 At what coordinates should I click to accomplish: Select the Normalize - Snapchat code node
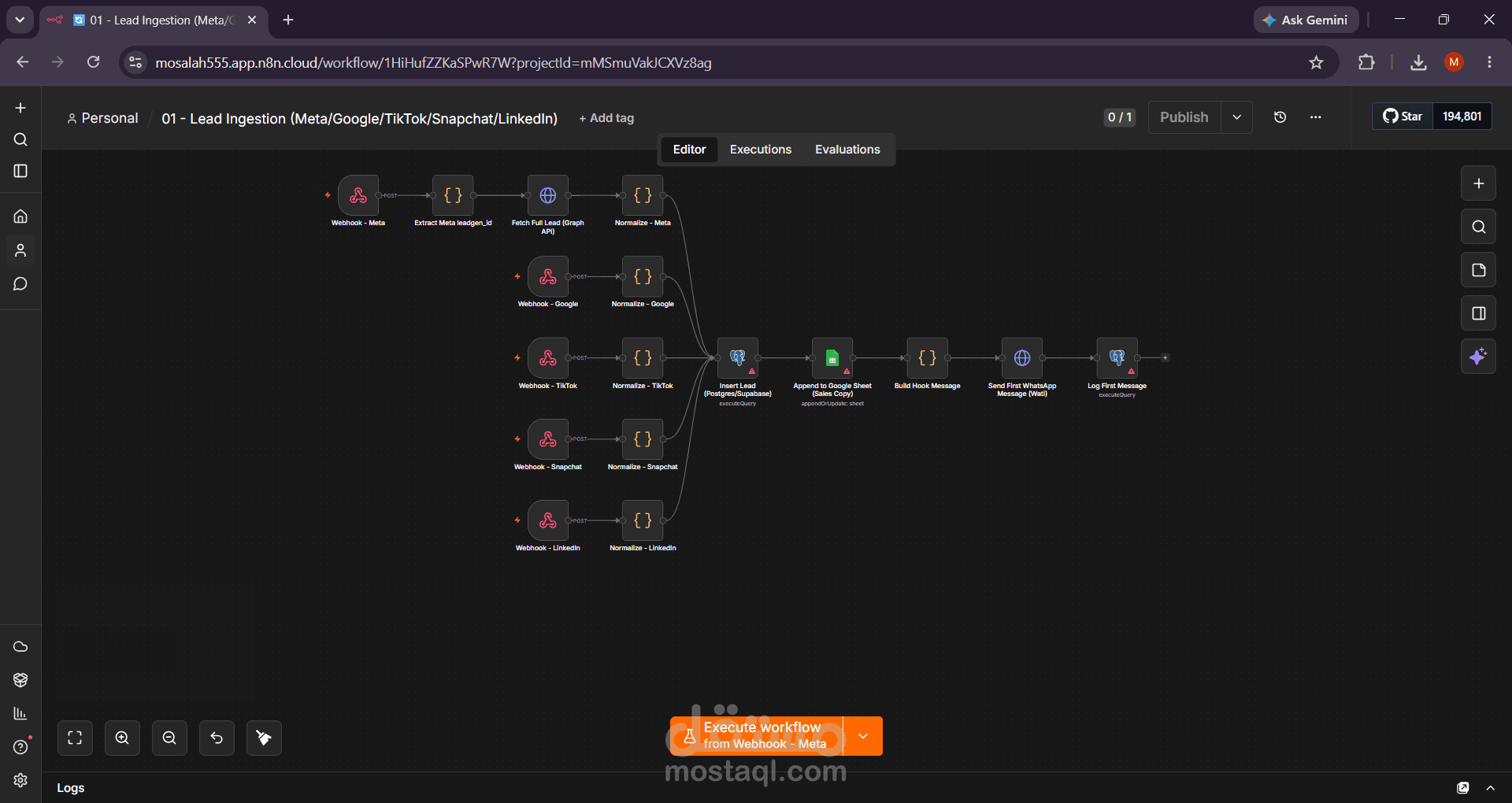click(643, 439)
